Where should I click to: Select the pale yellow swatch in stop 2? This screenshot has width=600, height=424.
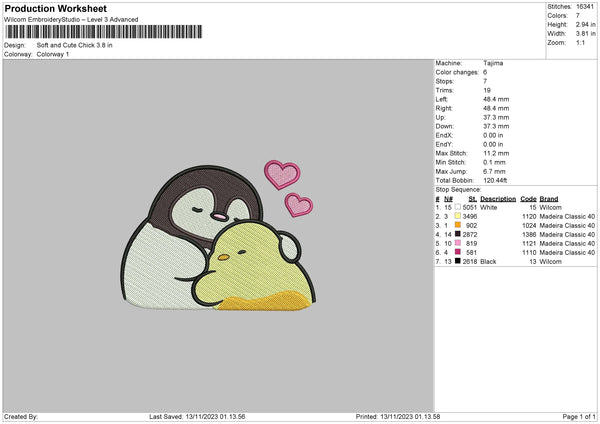458,216
